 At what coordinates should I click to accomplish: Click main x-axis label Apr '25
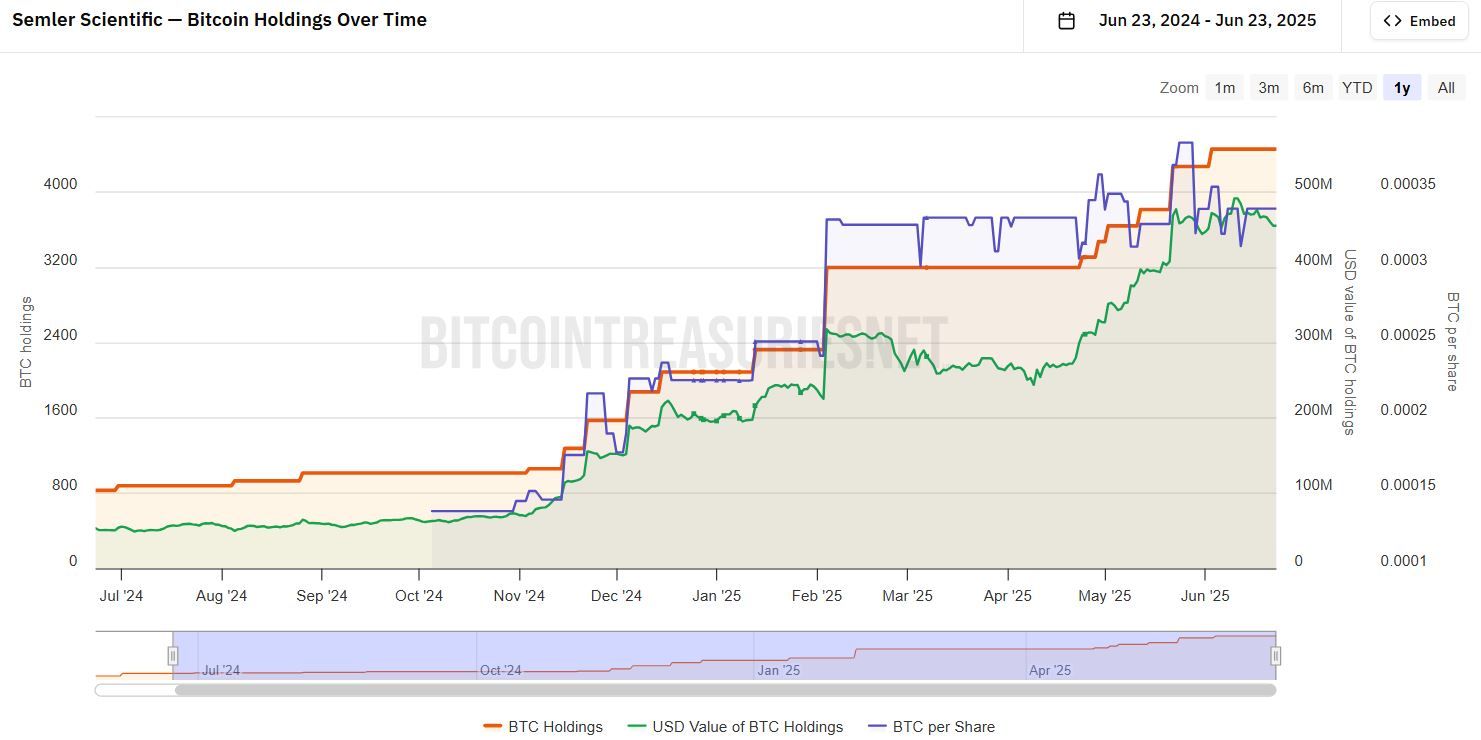(1007, 596)
